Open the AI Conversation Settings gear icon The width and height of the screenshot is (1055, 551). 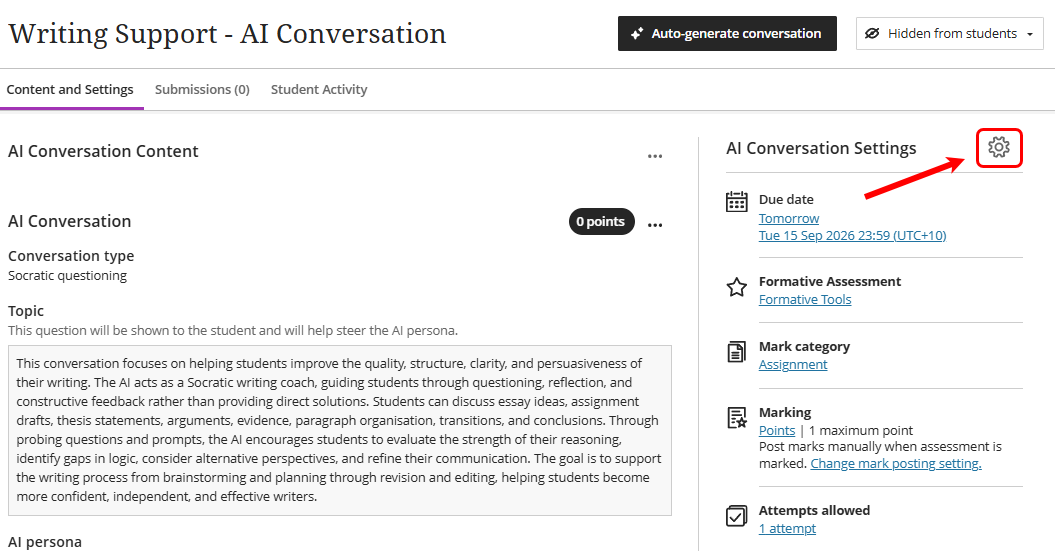(x=998, y=147)
